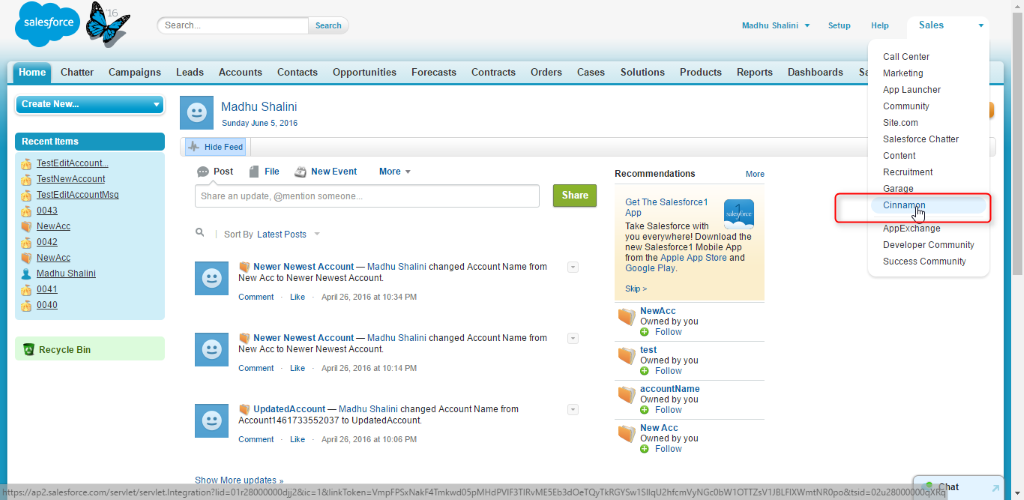Screen dimensions: 1024x500
Task: Click the feed search magnifier icon
Action: pos(200,233)
